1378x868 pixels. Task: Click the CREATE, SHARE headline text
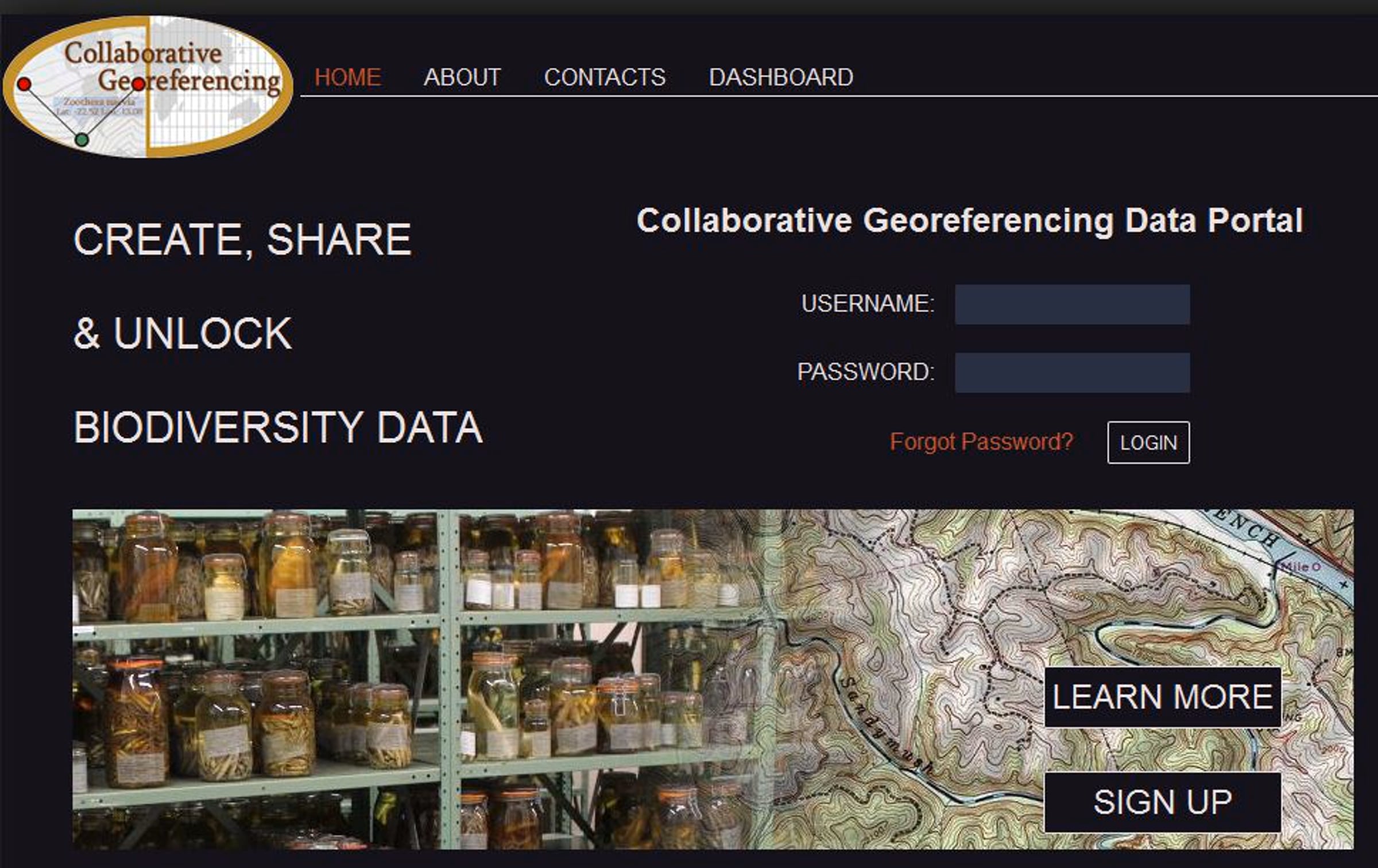242,240
